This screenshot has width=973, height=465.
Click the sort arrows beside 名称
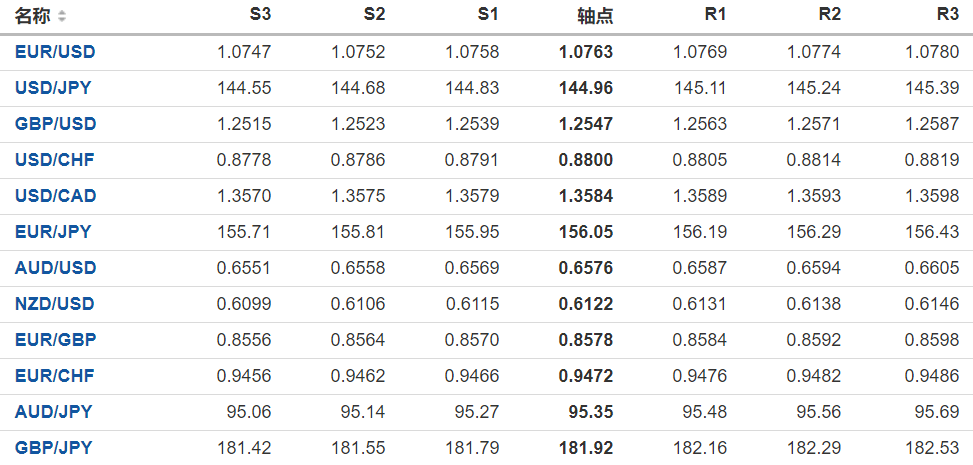tap(63, 16)
